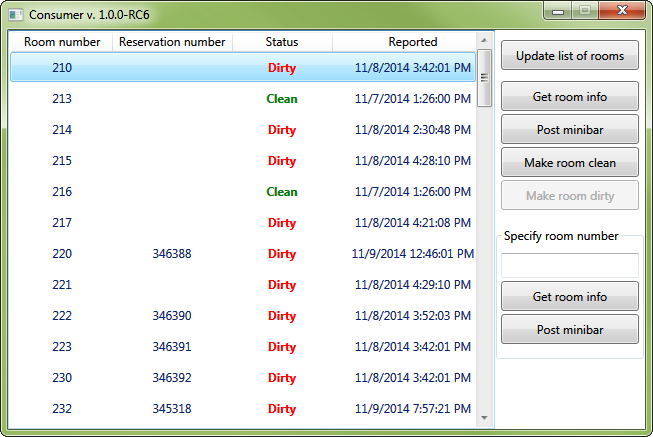
Task: Click the lower Post minibar button
Action: click(x=569, y=329)
